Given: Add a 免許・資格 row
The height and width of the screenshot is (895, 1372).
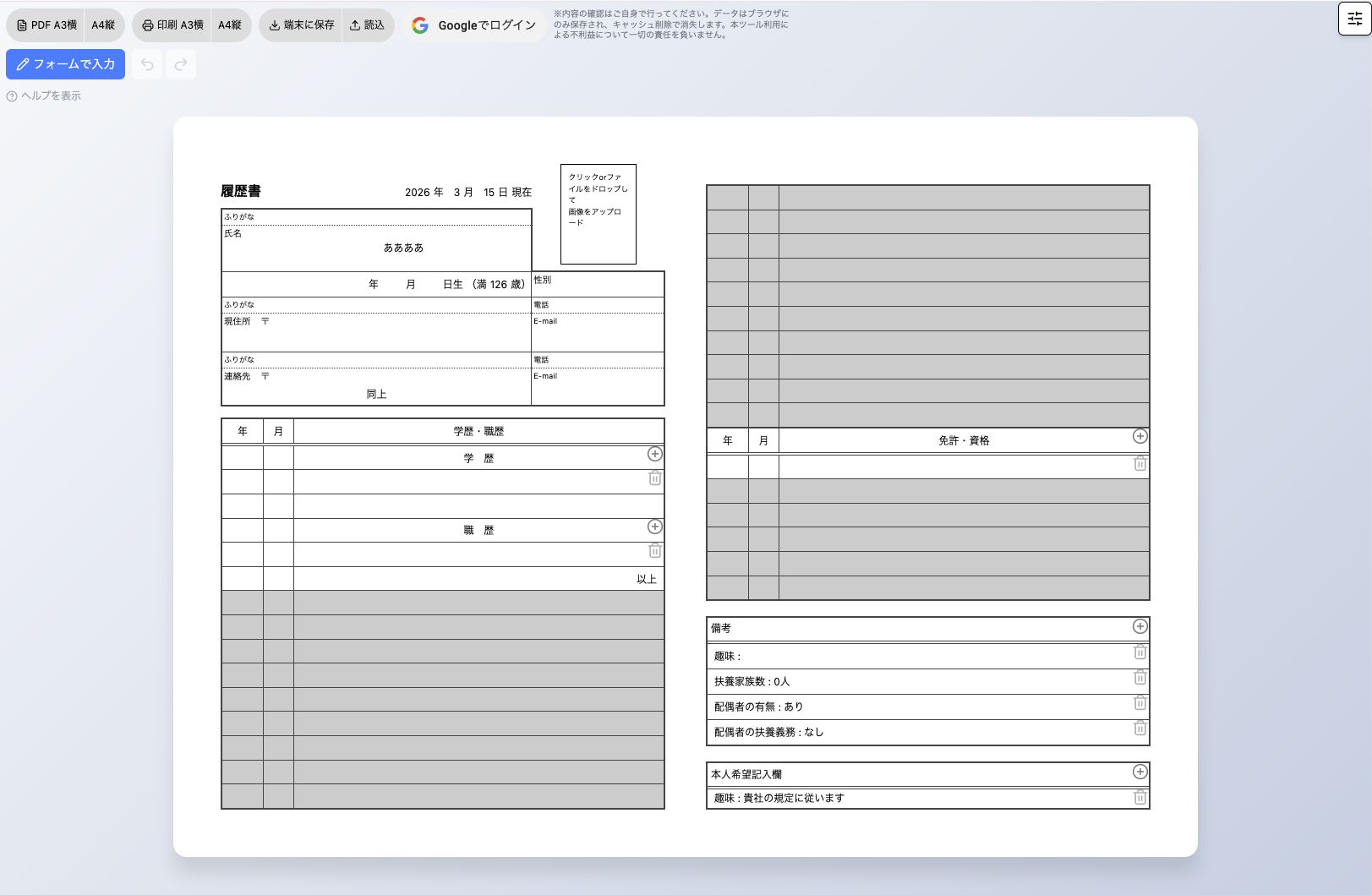Looking at the screenshot, I should [x=1140, y=437].
